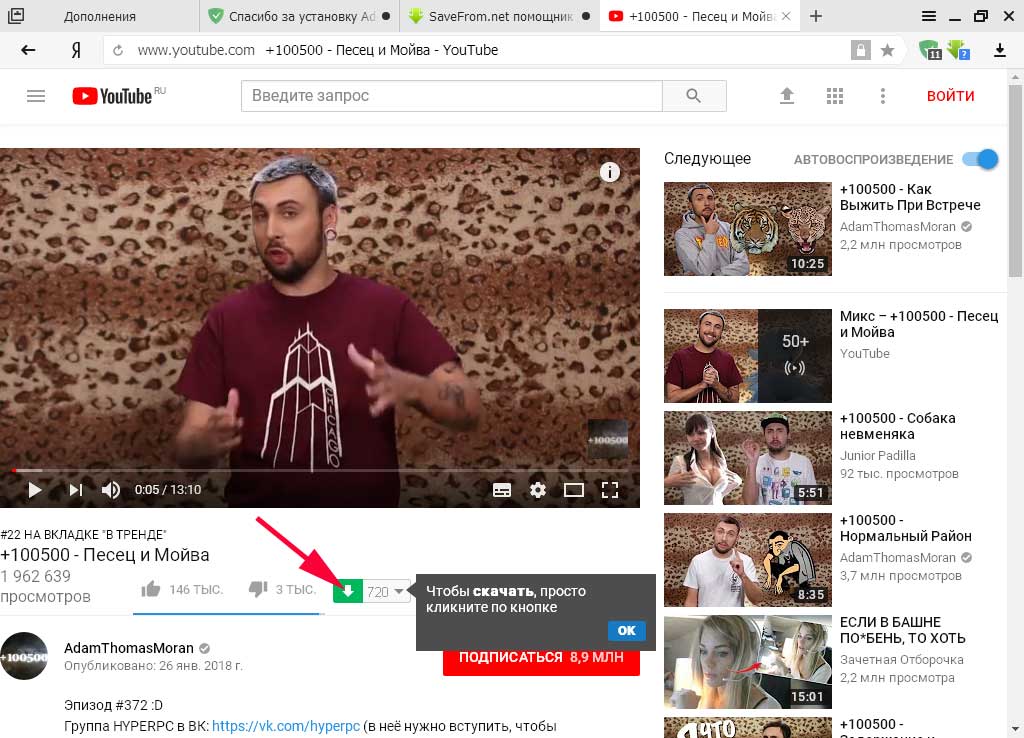Open the AdamThomasMoran channel name link
This screenshot has width=1024, height=738.
click(x=129, y=648)
